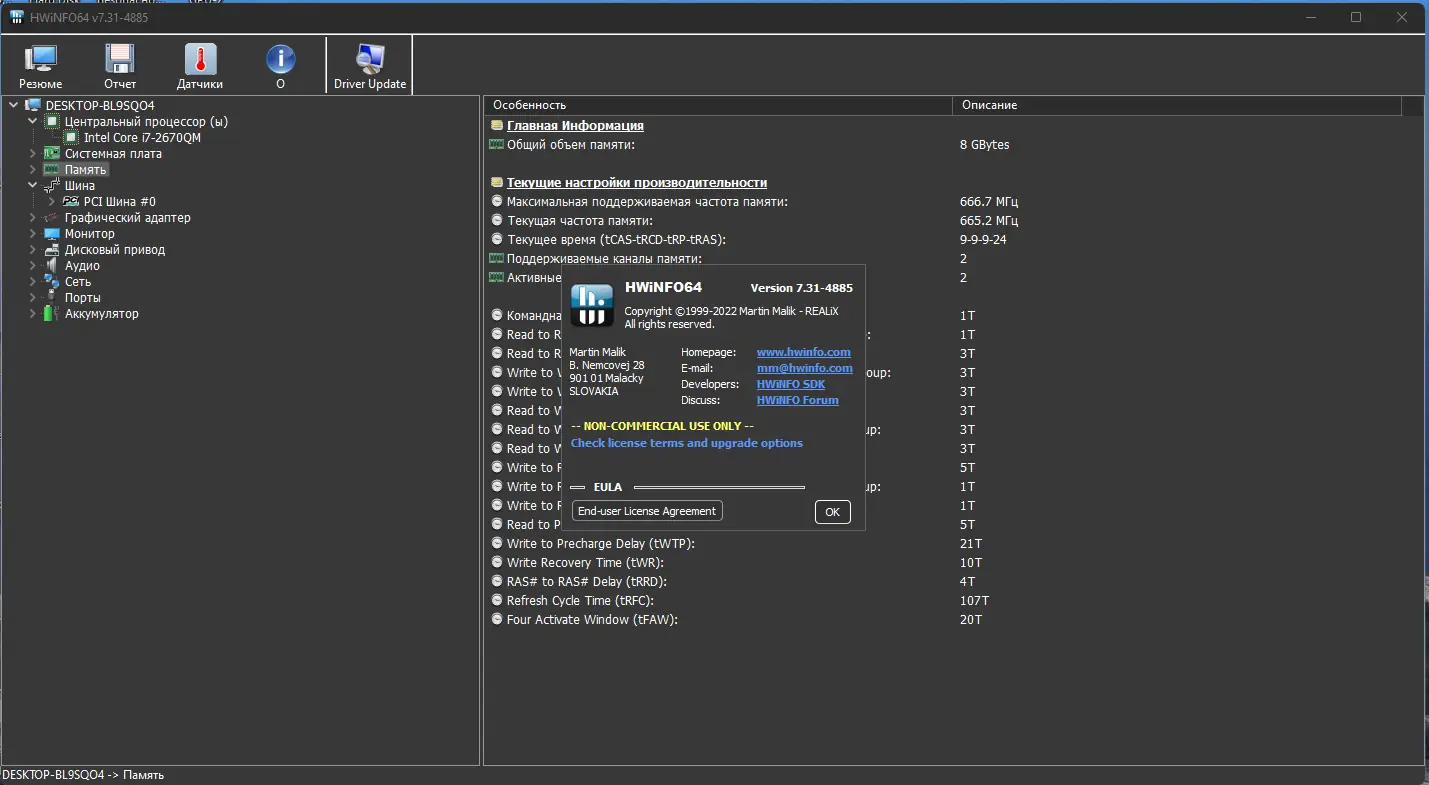Open the www.hwinfo.com homepage link
This screenshot has width=1429, height=785.
pyautogui.click(x=804, y=352)
